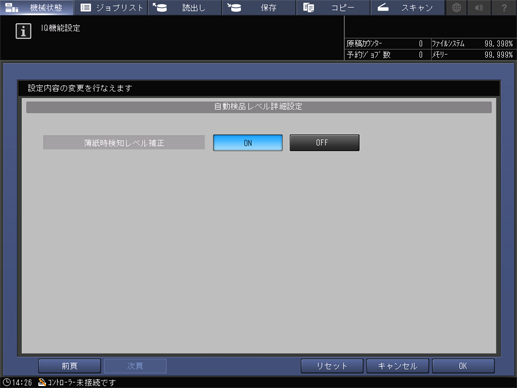Click the コントローラー未接続 warning icon
Viewport: 517px width, 388px height.
(x=42, y=382)
